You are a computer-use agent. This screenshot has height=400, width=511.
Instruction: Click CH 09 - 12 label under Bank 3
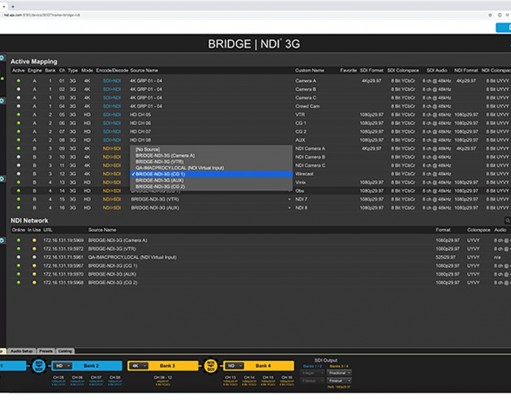163,377
